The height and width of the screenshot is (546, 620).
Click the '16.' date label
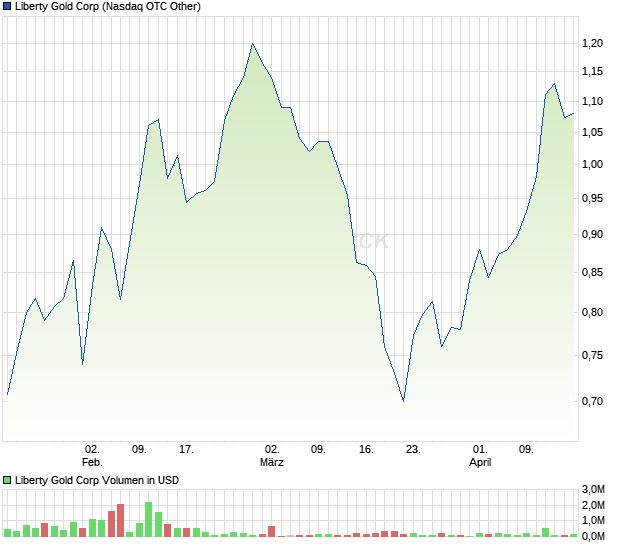(366, 449)
